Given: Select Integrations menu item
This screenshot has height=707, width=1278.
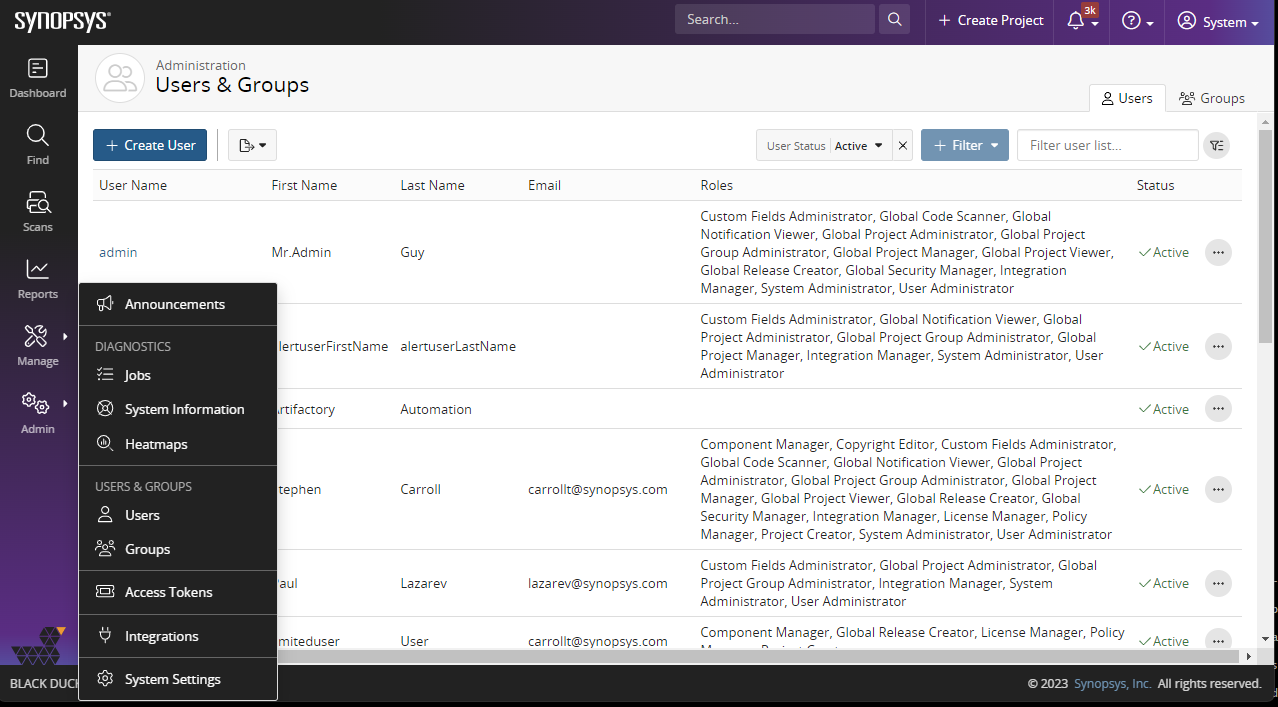Looking at the screenshot, I should 177,636.
